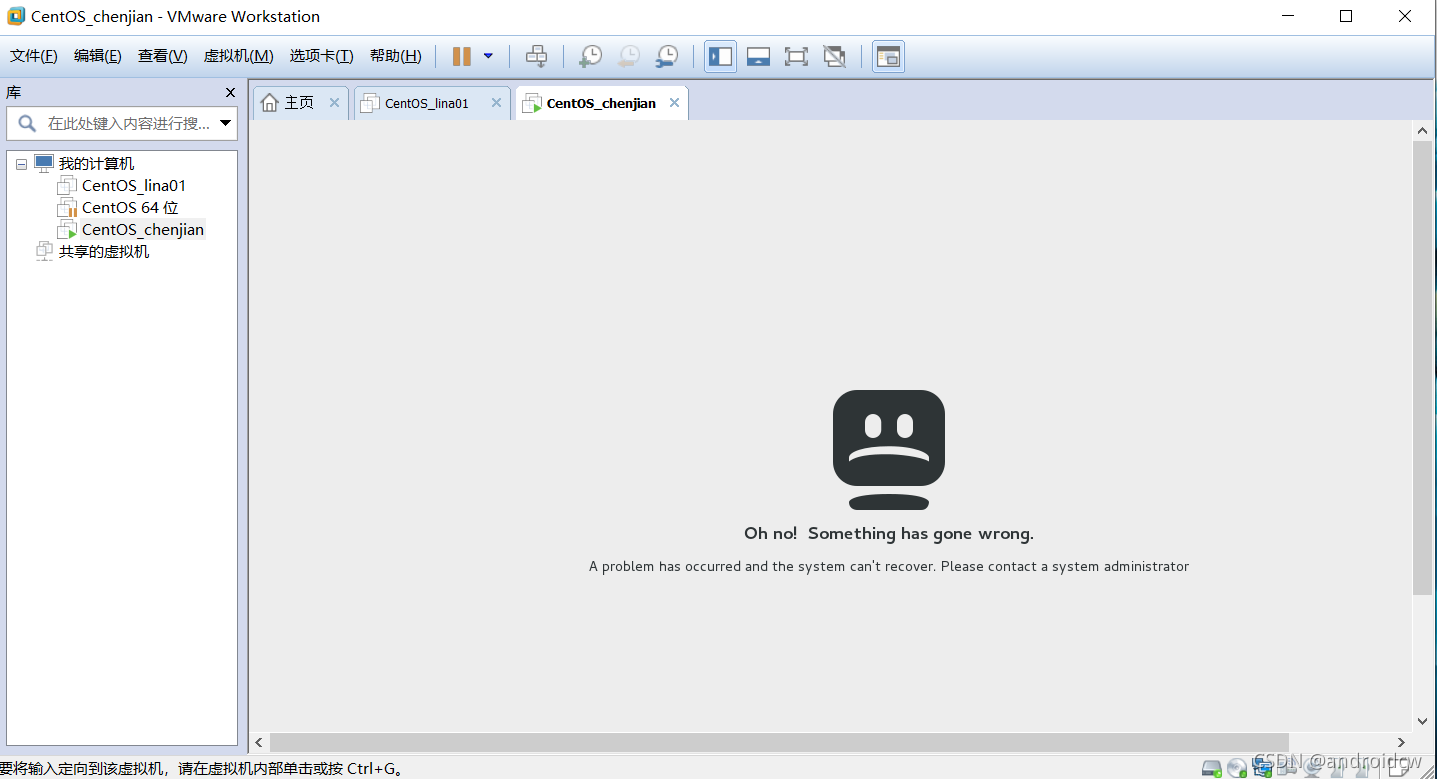Click the horizontal scrollbar left arrow
This screenshot has height=779, width=1437.
(259, 742)
